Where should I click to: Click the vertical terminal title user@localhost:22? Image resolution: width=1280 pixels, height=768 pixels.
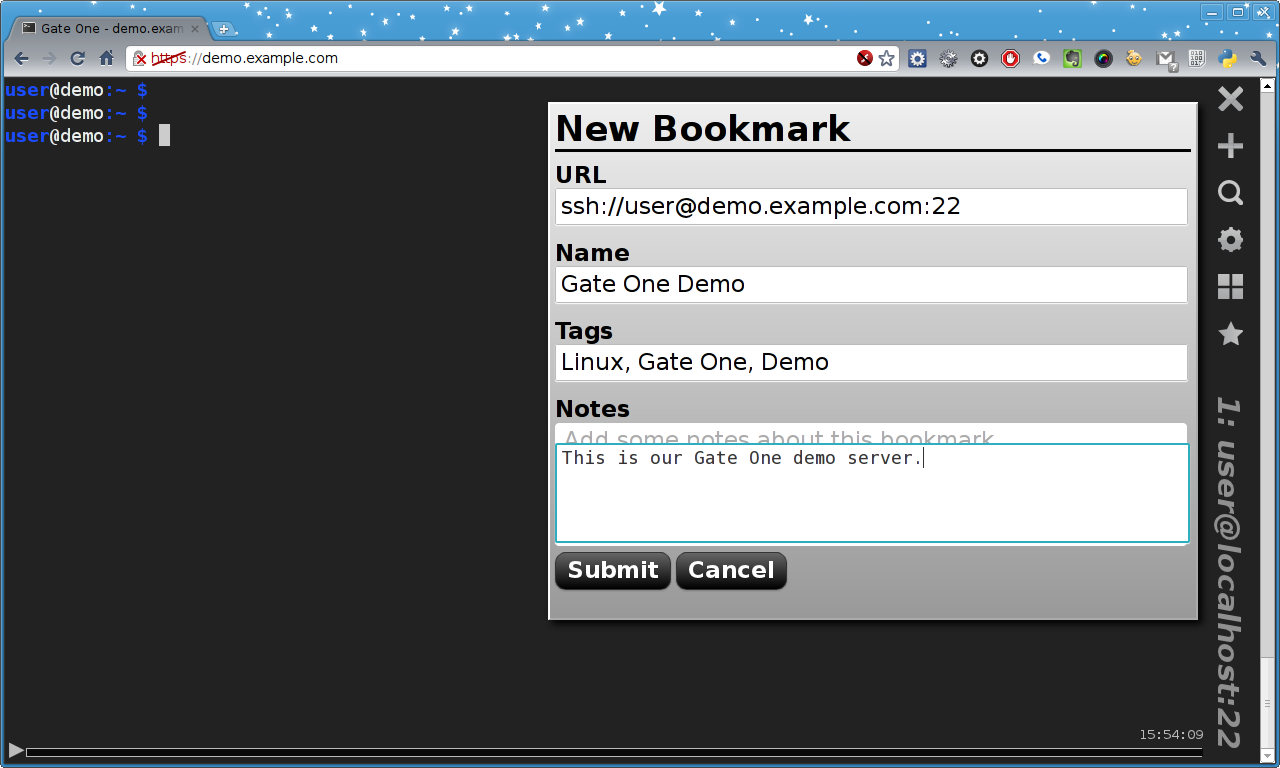[1229, 573]
